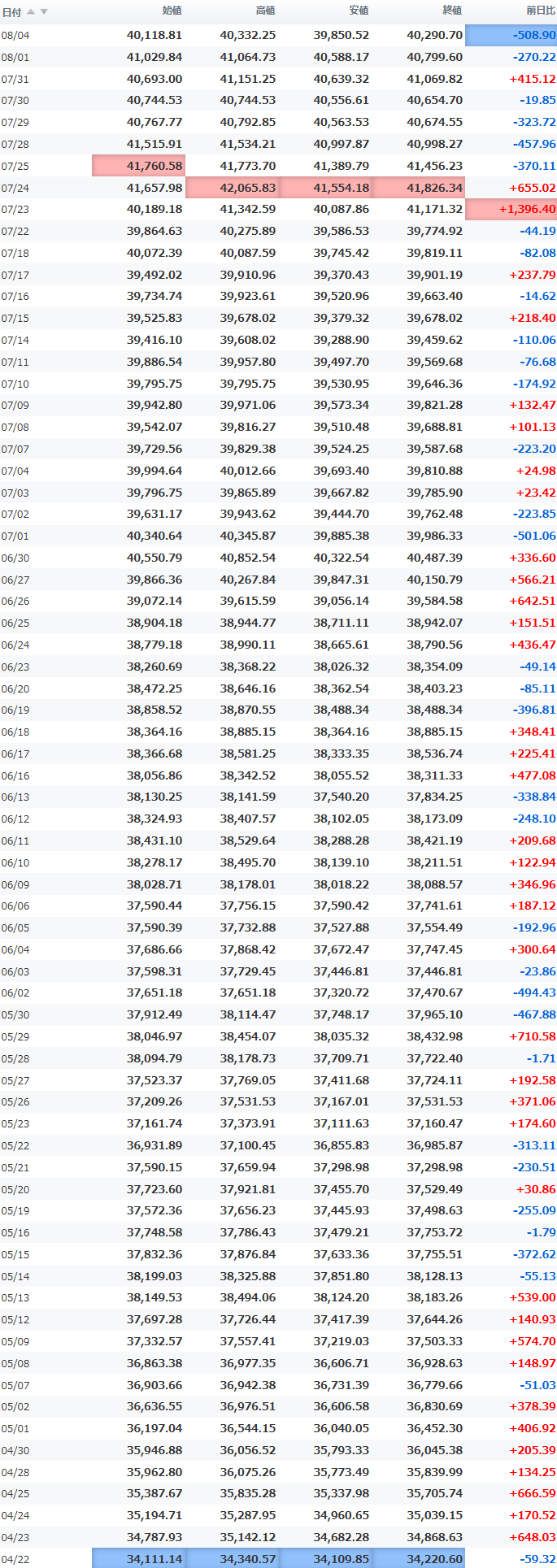Click the 終値 column header
Screen dimensions: 557x1568
[452, 11]
